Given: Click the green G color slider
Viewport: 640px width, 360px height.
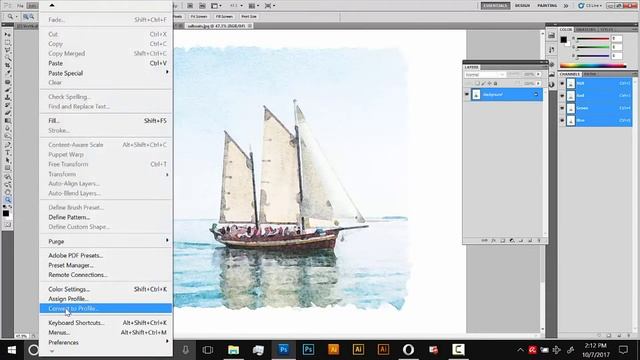Looking at the screenshot, I should (593, 47).
